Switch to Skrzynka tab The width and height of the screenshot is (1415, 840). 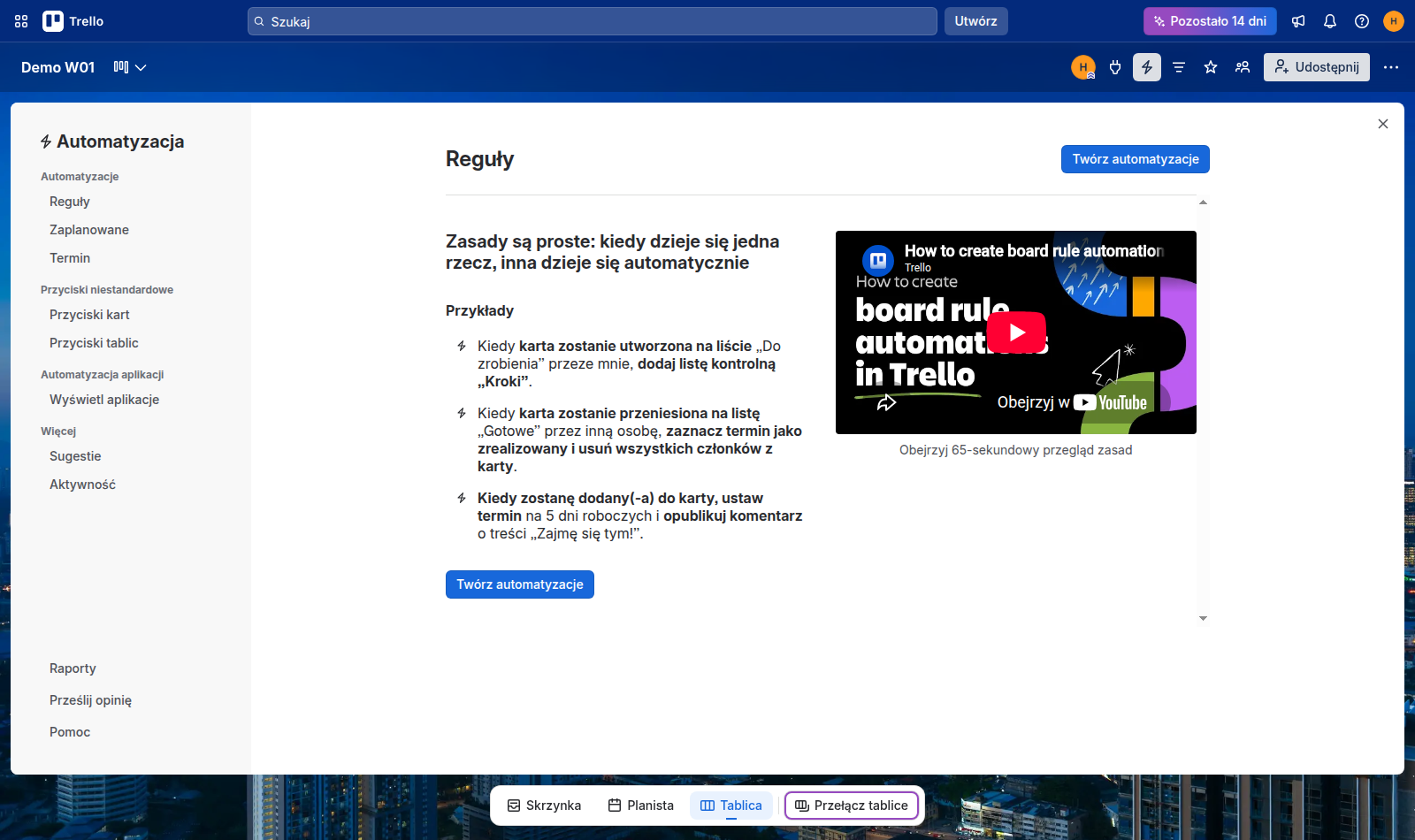pos(544,806)
